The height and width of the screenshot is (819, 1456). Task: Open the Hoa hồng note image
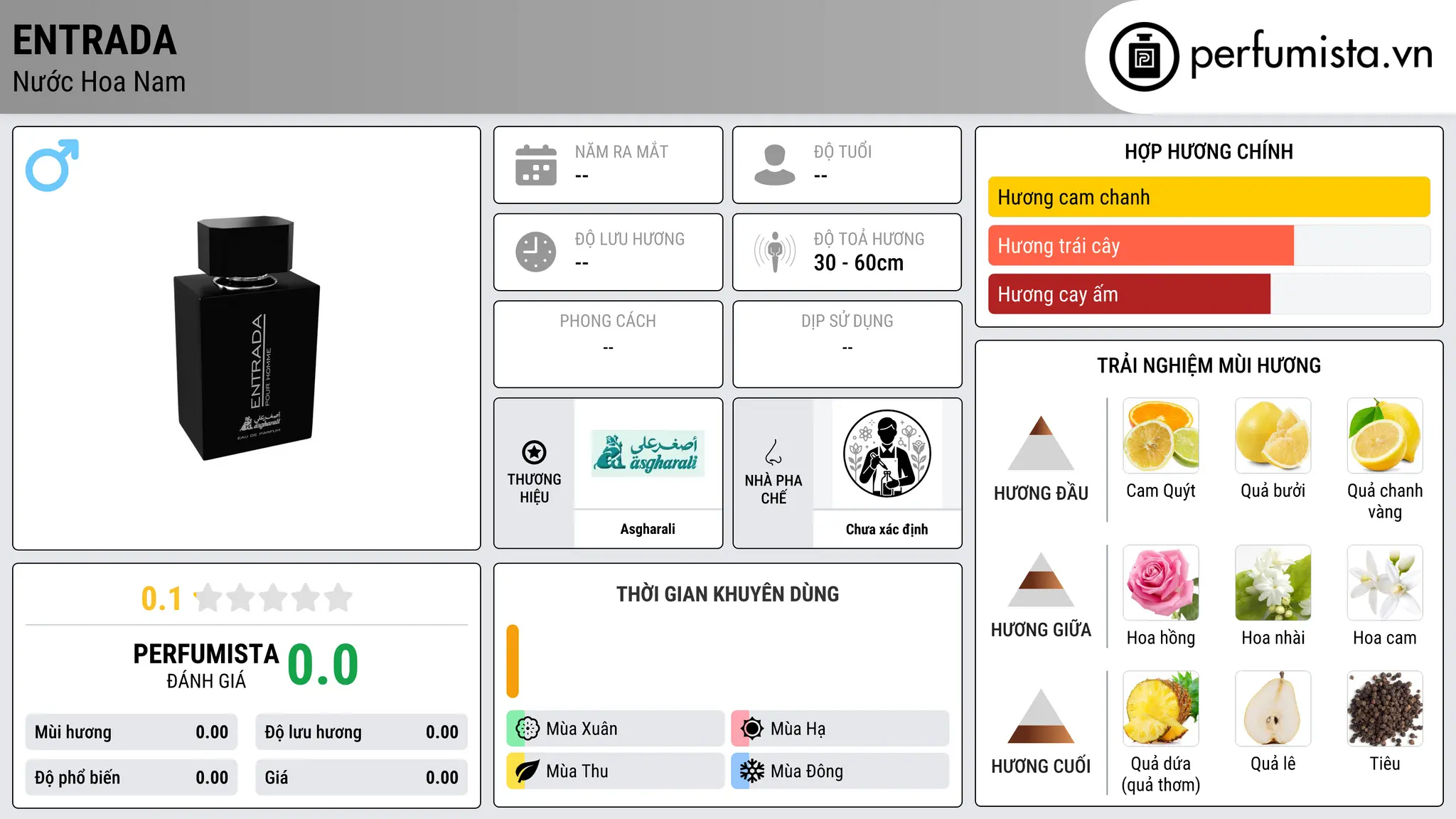[1161, 583]
